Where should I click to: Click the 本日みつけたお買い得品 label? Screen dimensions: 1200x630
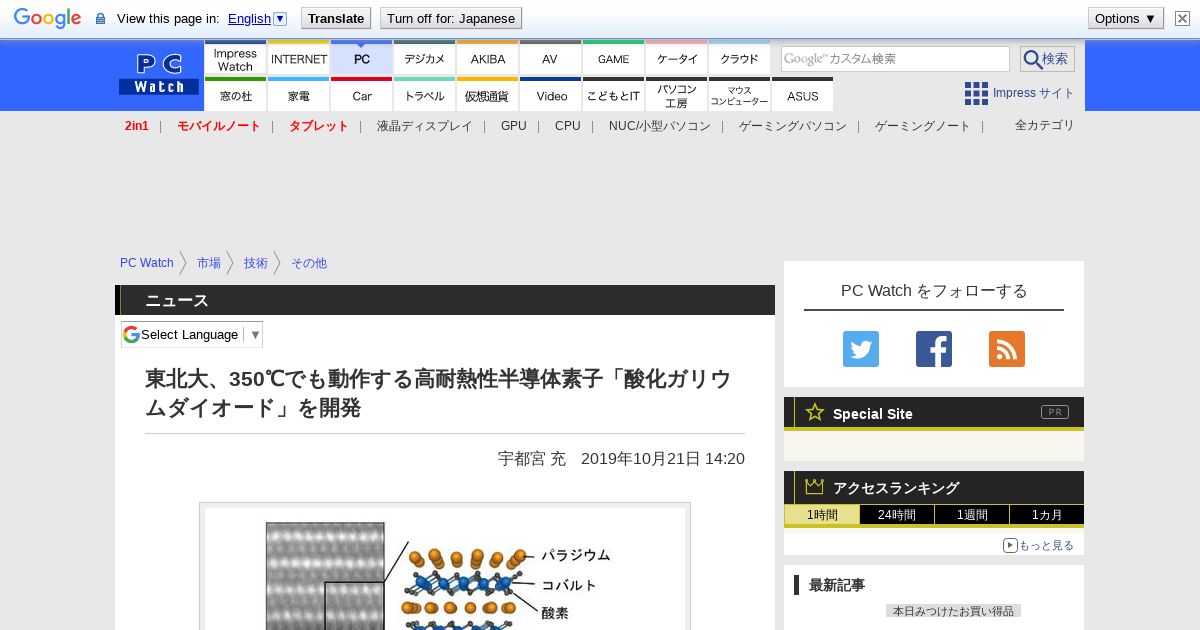953,610
